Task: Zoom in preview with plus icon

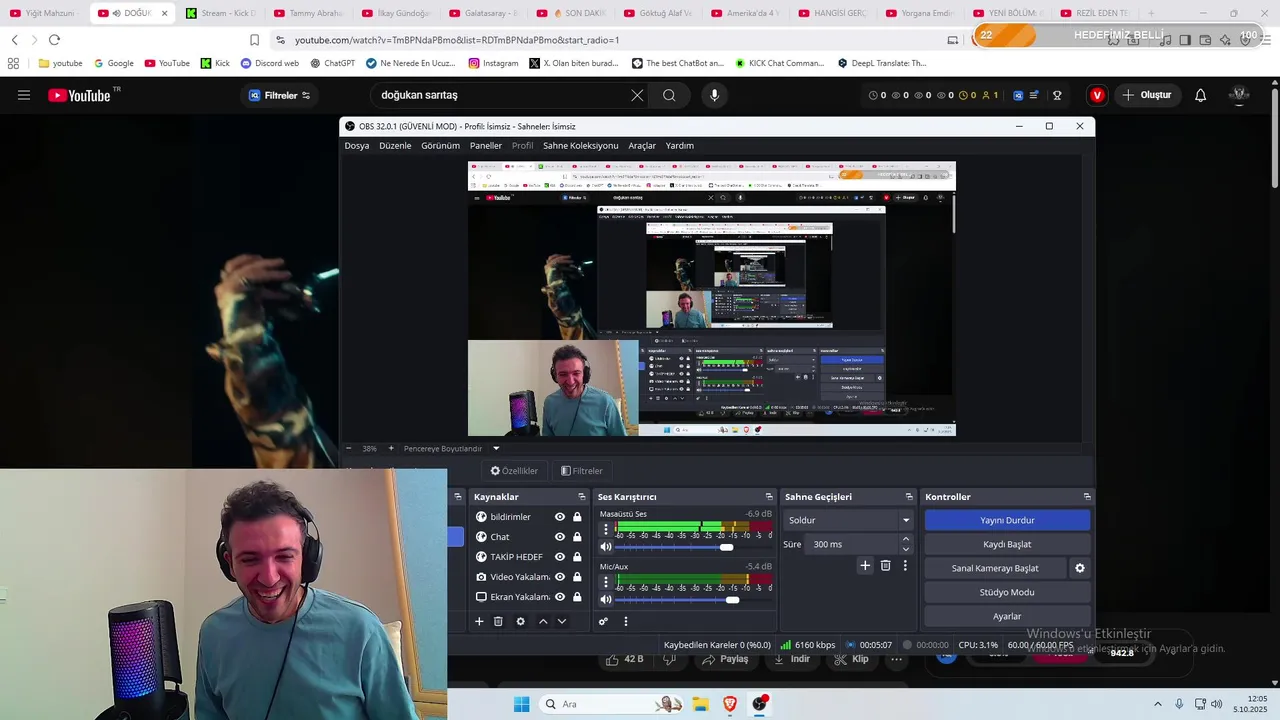Action: point(391,448)
